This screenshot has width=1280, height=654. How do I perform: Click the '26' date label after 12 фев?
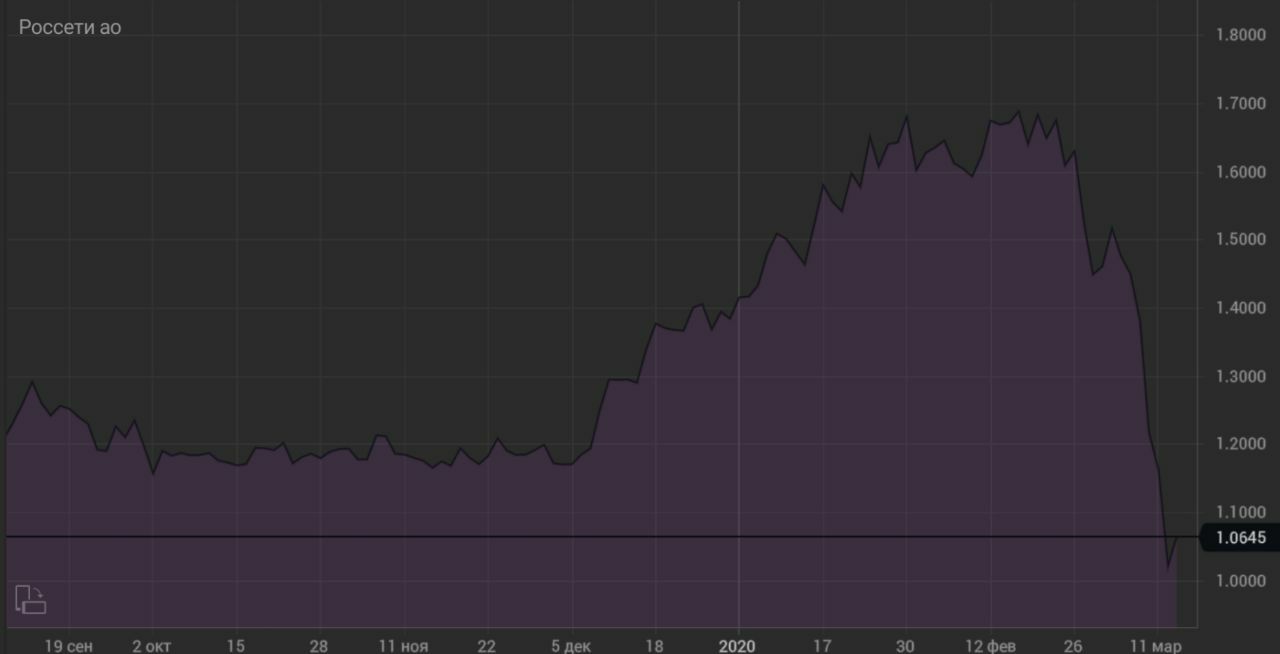pyautogui.click(x=1073, y=646)
